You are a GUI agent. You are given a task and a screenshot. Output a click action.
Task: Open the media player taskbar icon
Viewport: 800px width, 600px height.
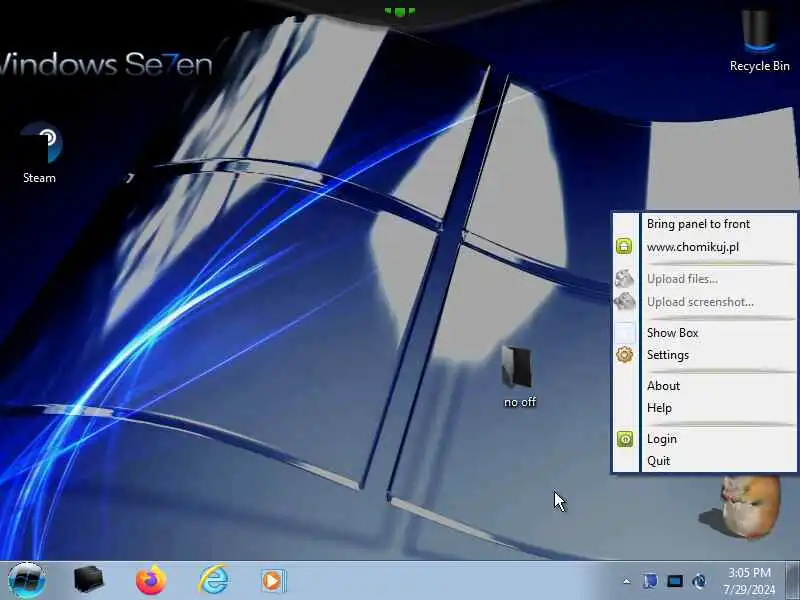pyautogui.click(x=274, y=581)
